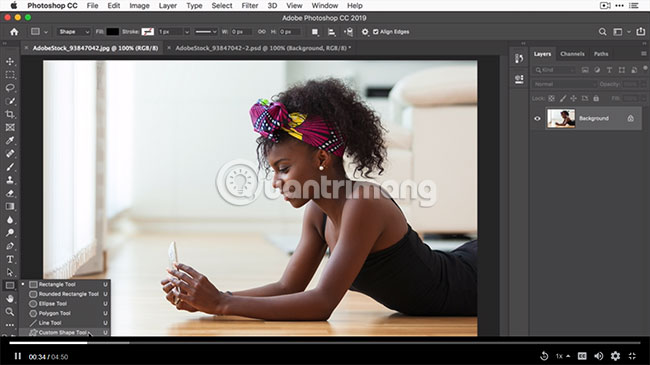Select the Gradient tool
The height and width of the screenshot is (365, 650).
click(10, 206)
